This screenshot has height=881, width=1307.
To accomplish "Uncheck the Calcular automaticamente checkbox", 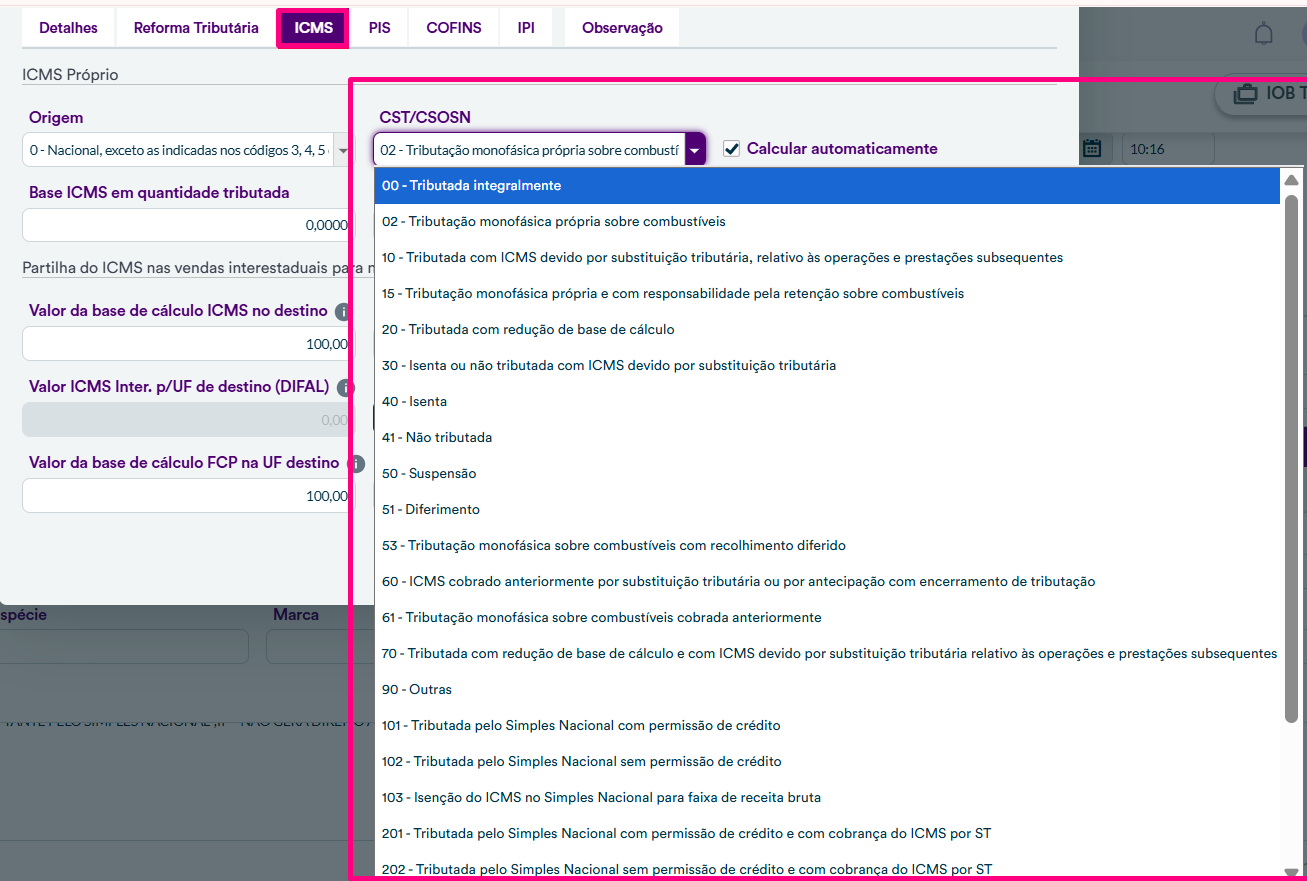I will click(731, 149).
